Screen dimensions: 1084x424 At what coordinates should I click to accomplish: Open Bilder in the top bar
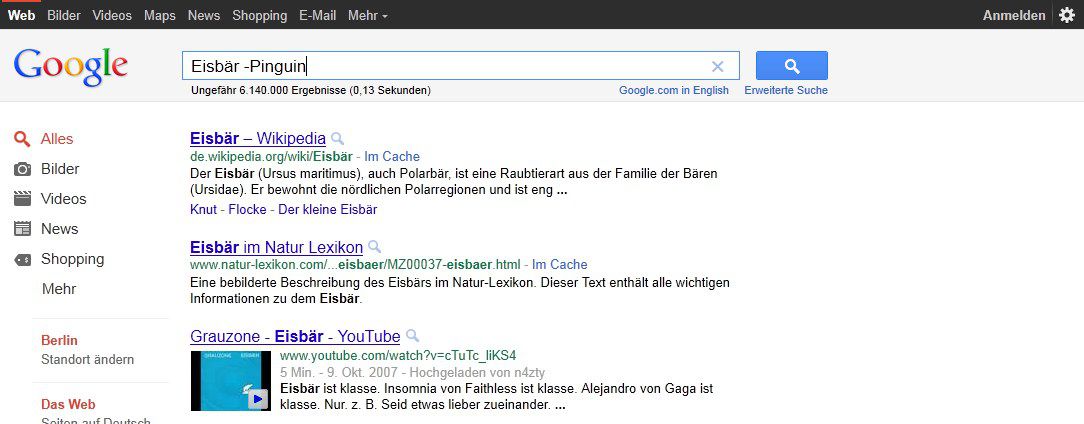click(64, 15)
